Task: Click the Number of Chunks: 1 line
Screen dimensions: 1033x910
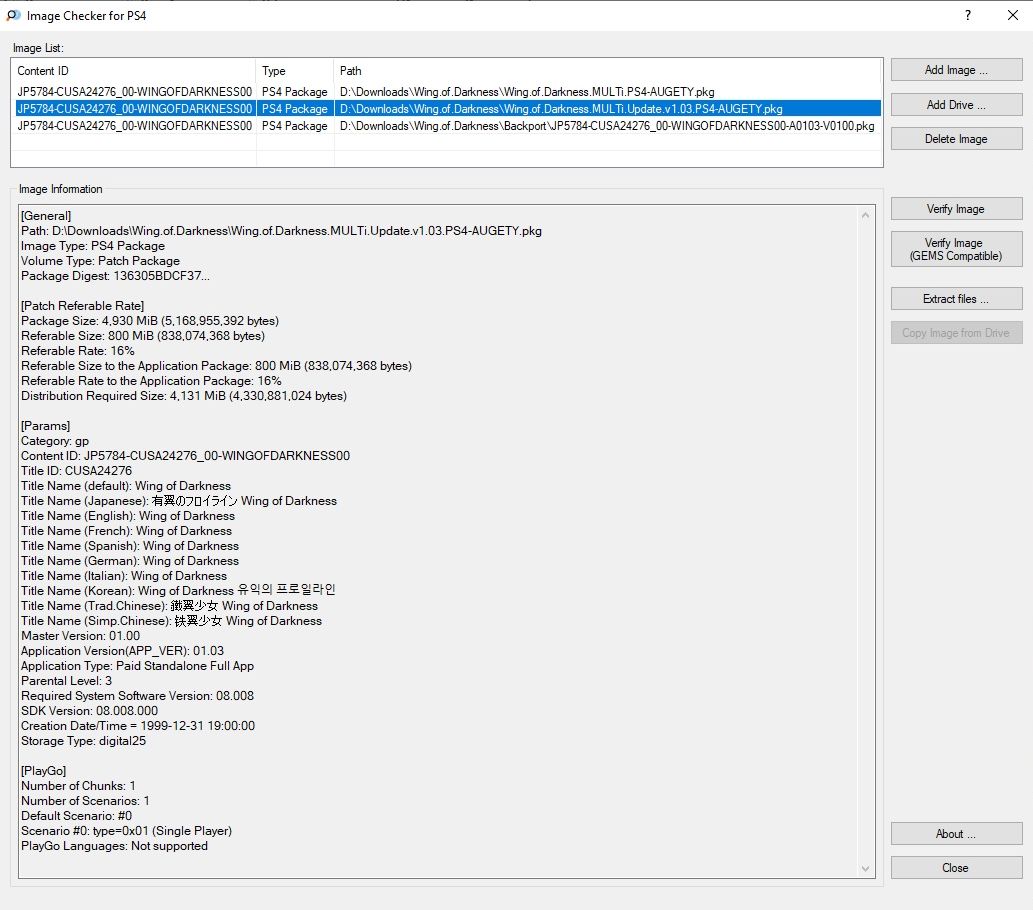Action: click(78, 785)
